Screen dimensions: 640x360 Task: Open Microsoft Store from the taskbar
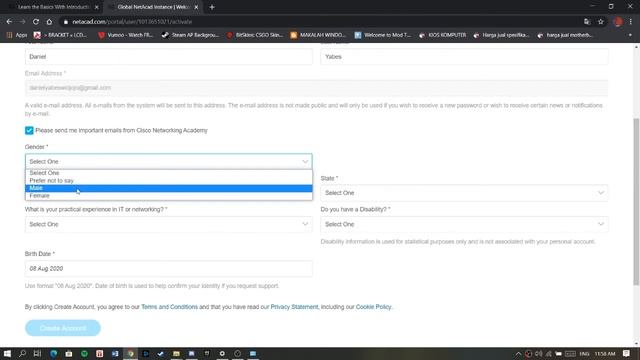pos(69,353)
